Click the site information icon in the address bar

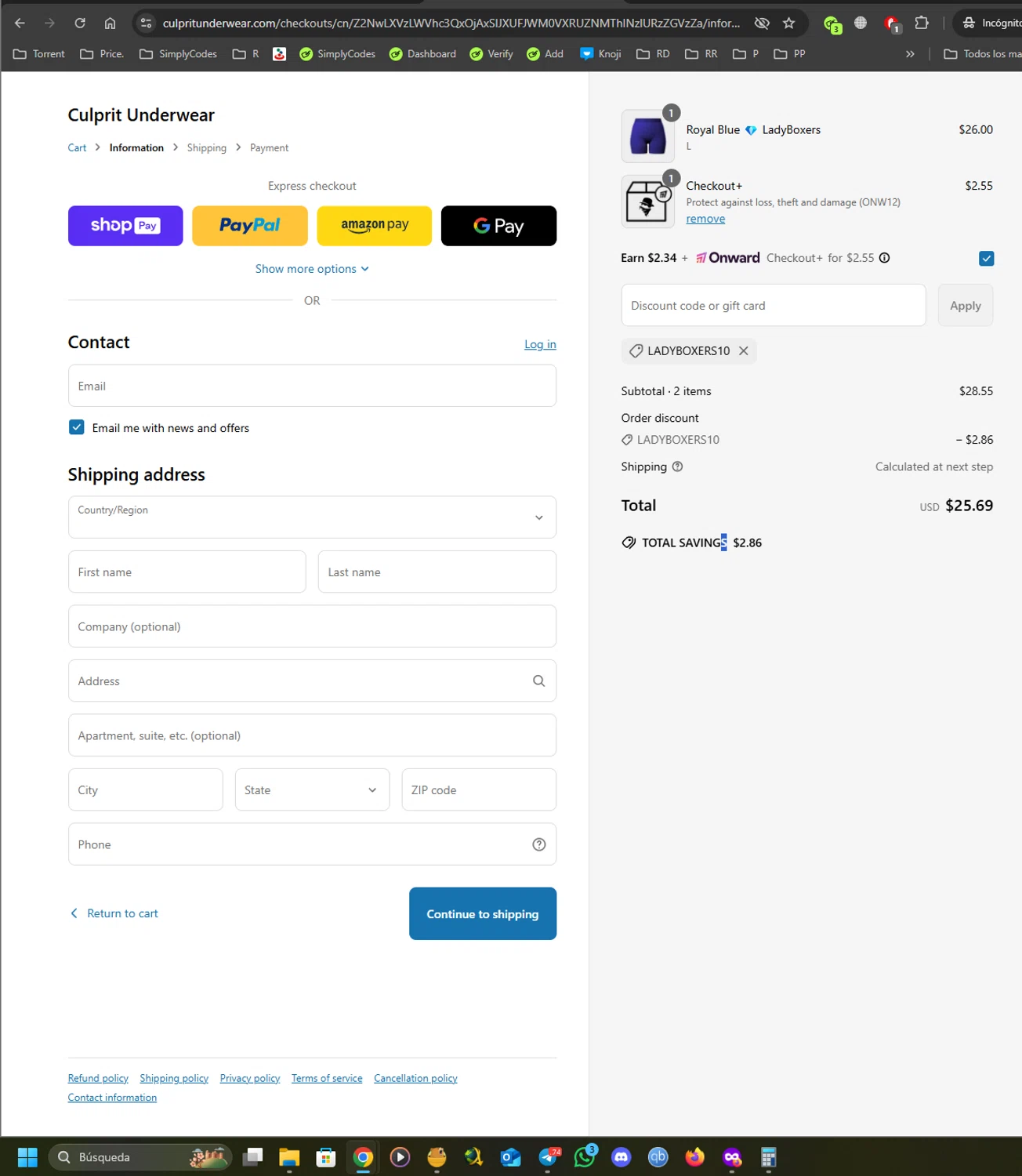pyautogui.click(x=146, y=23)
